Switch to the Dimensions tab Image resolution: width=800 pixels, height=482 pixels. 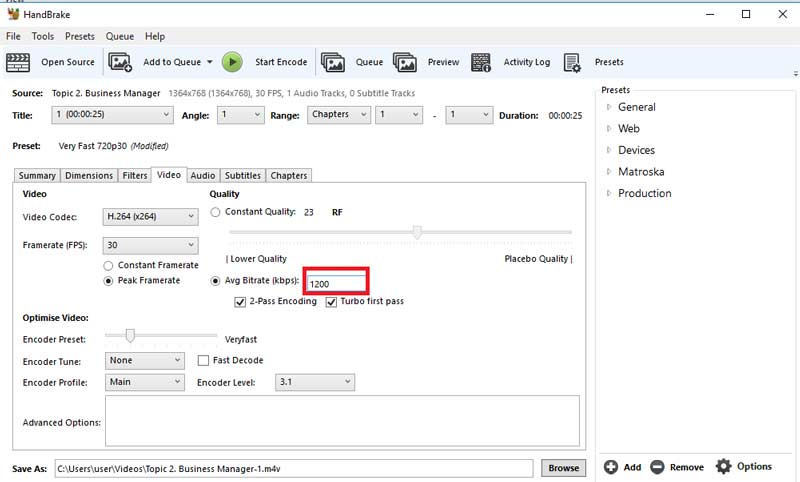[x=89, y=175]
